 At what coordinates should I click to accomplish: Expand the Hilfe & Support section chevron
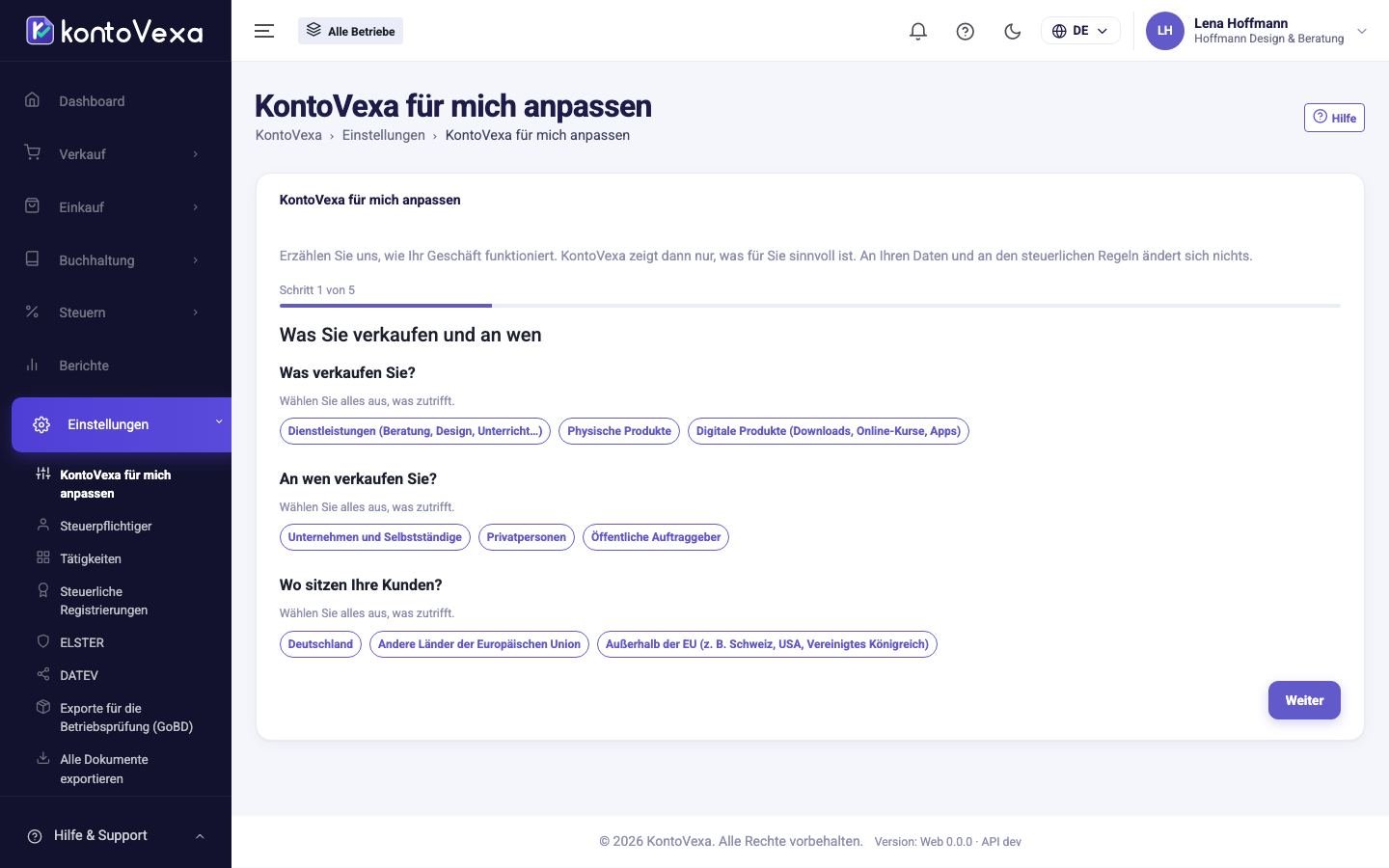pyautogui.click(x=200, y=836)
